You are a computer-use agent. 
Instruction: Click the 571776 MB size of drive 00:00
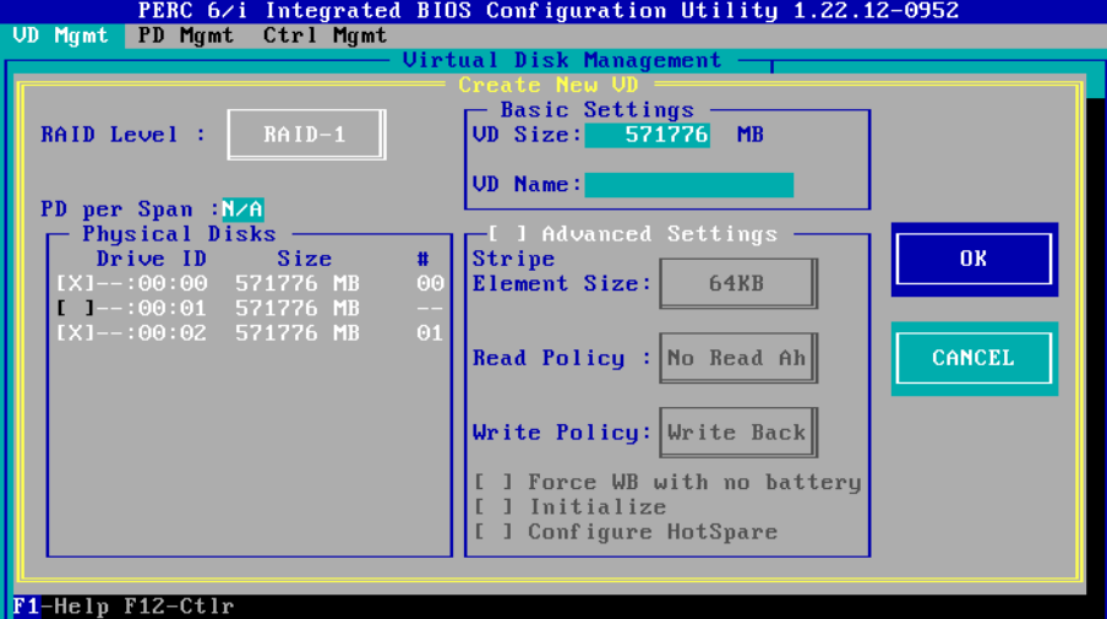(297, 283)
